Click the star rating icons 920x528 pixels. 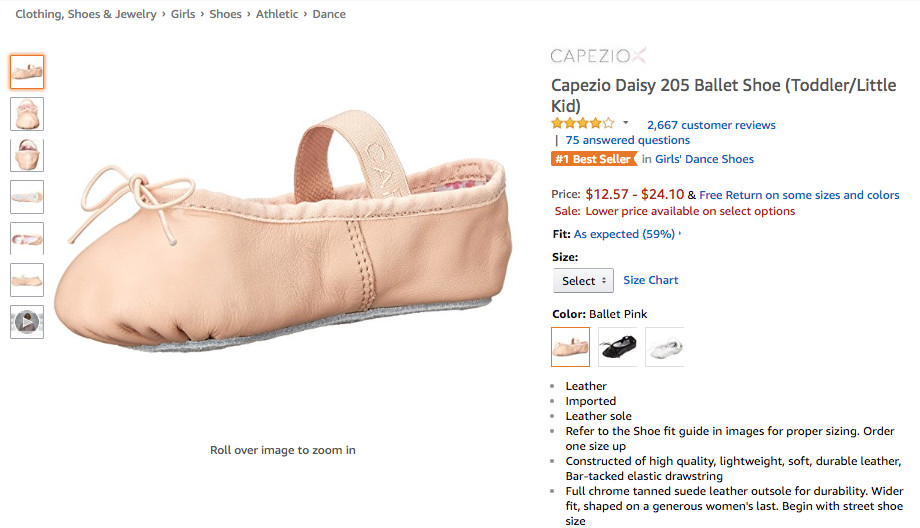point(582,124)
